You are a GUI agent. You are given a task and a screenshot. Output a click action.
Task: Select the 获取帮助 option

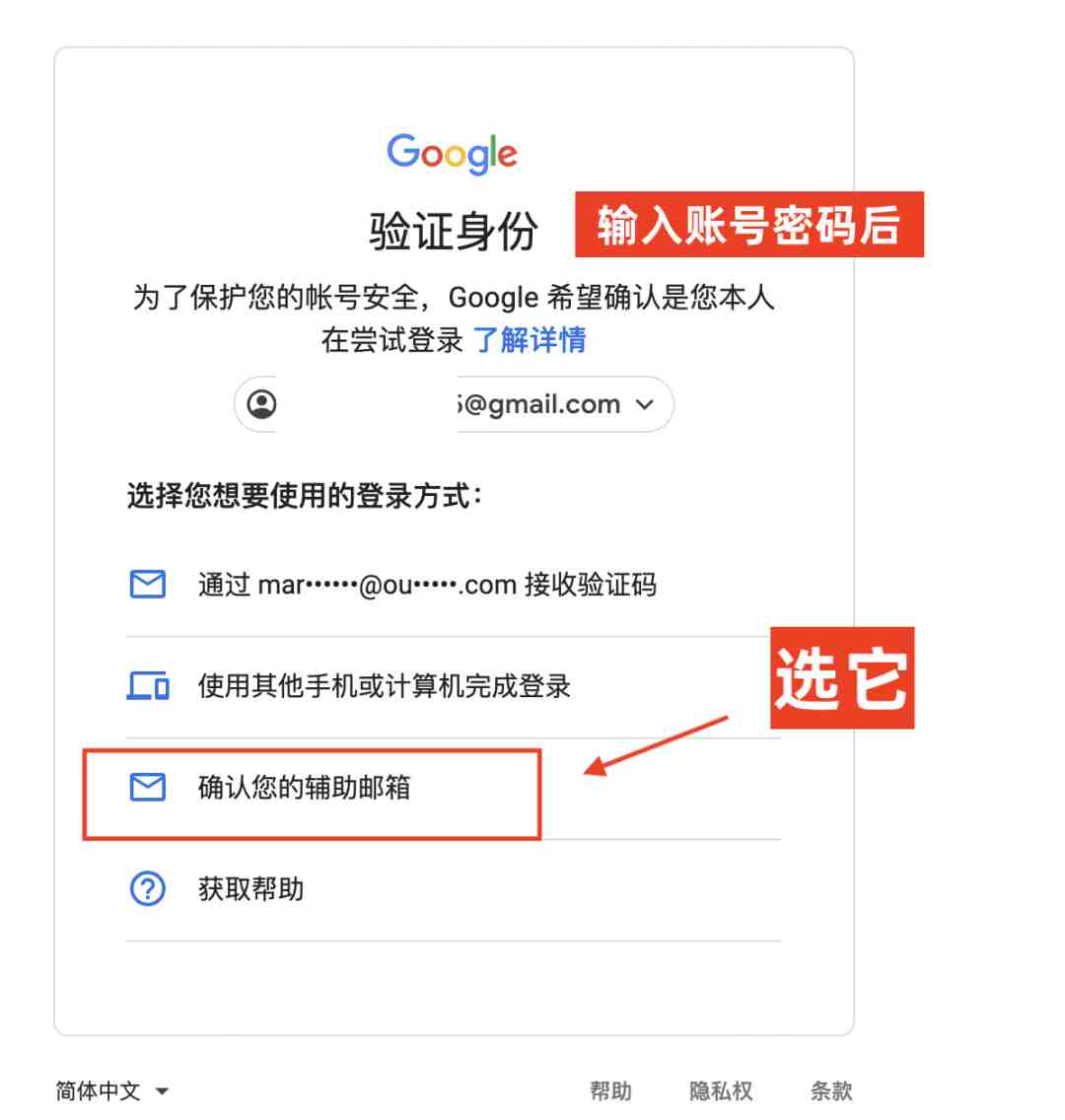point(453,889)
